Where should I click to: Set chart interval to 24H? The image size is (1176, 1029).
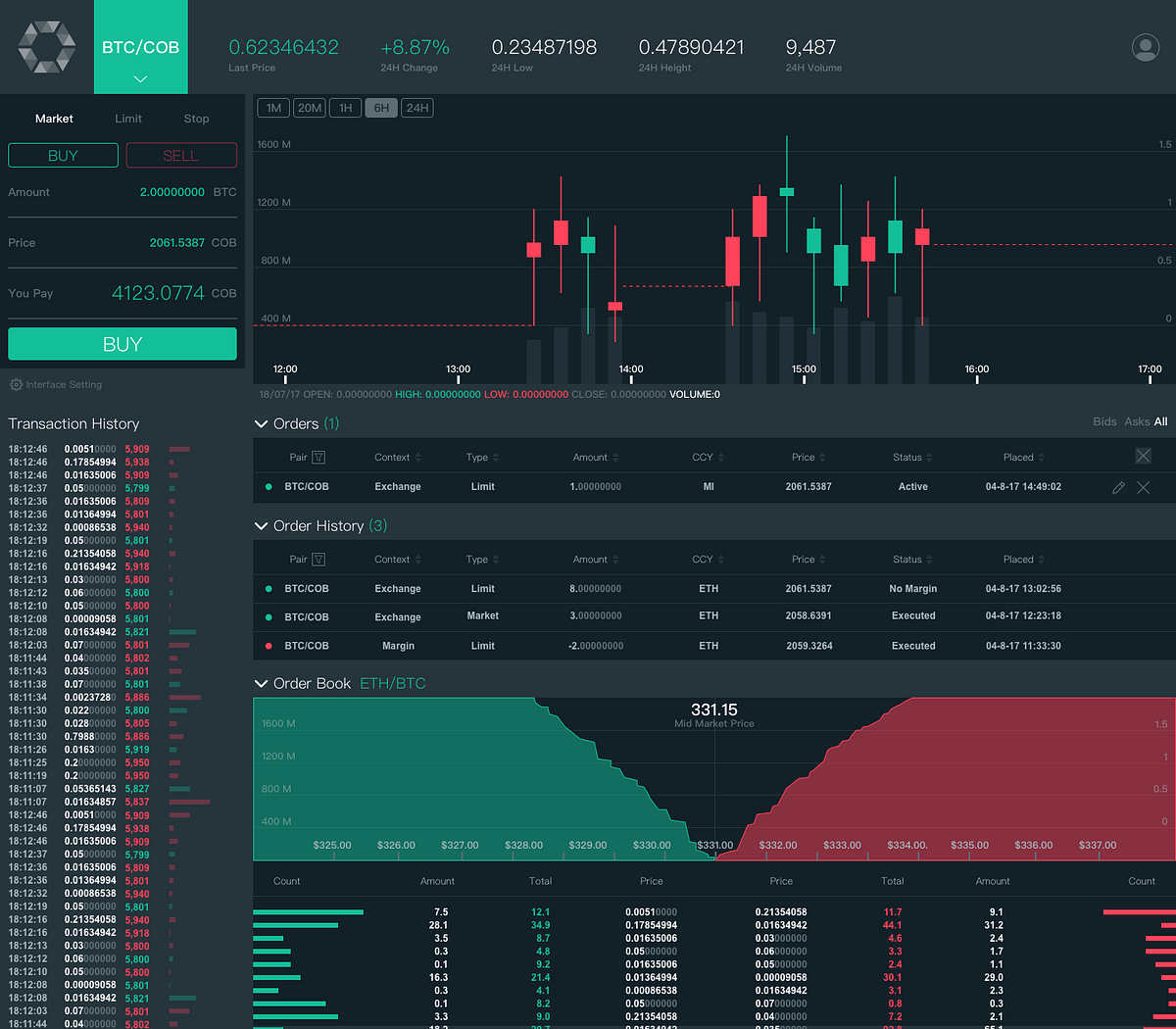[x=417, y=108]
